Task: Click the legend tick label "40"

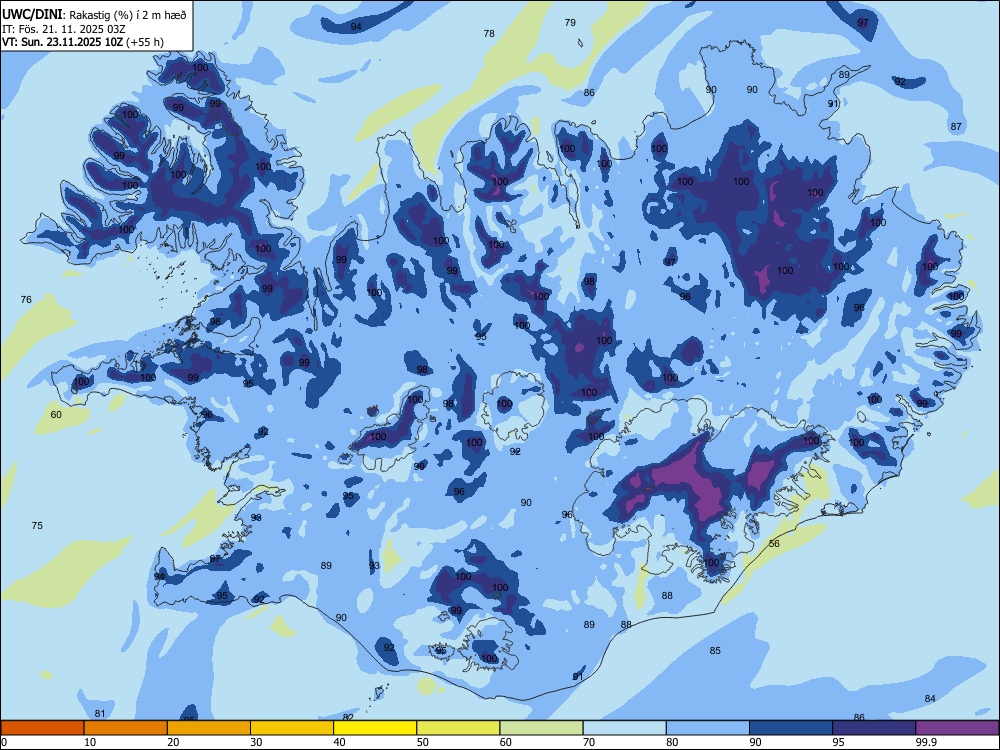Action: coord(339,742)
